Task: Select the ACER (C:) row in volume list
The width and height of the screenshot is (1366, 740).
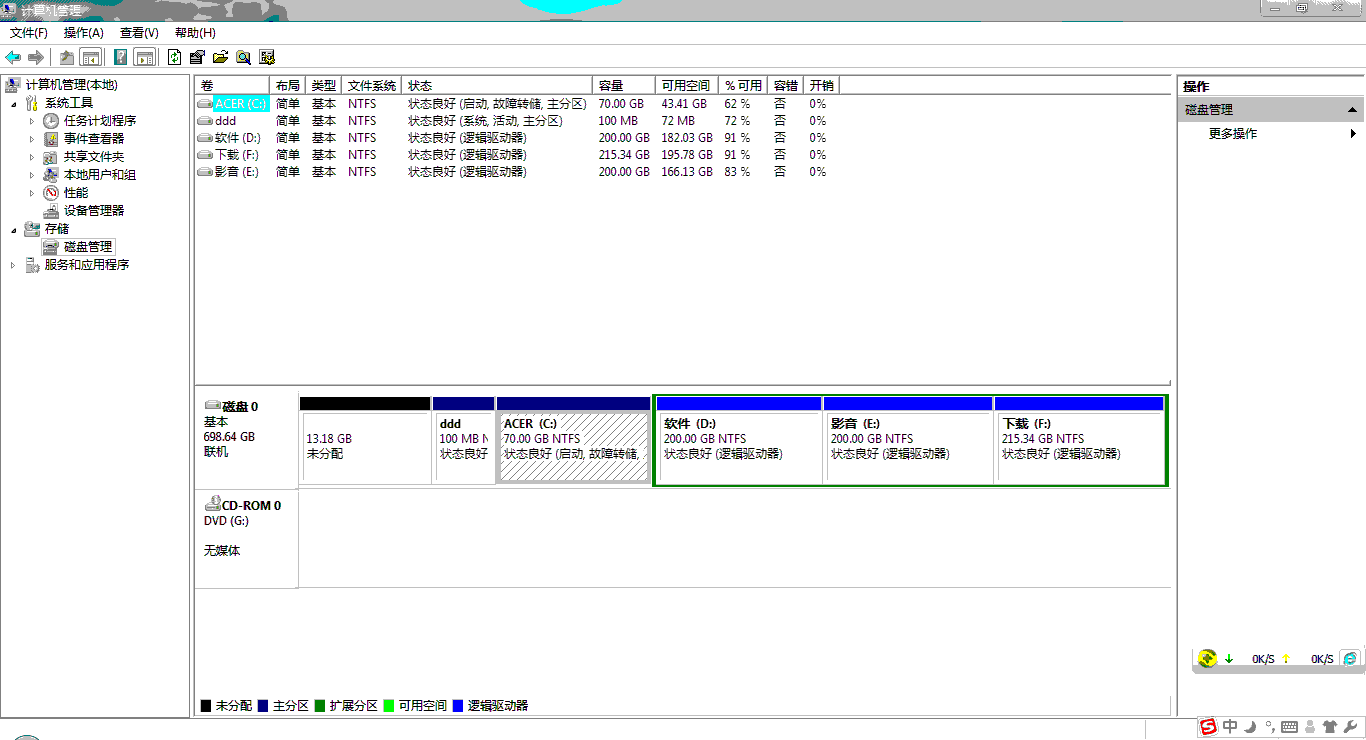Action: click(516, 104)
